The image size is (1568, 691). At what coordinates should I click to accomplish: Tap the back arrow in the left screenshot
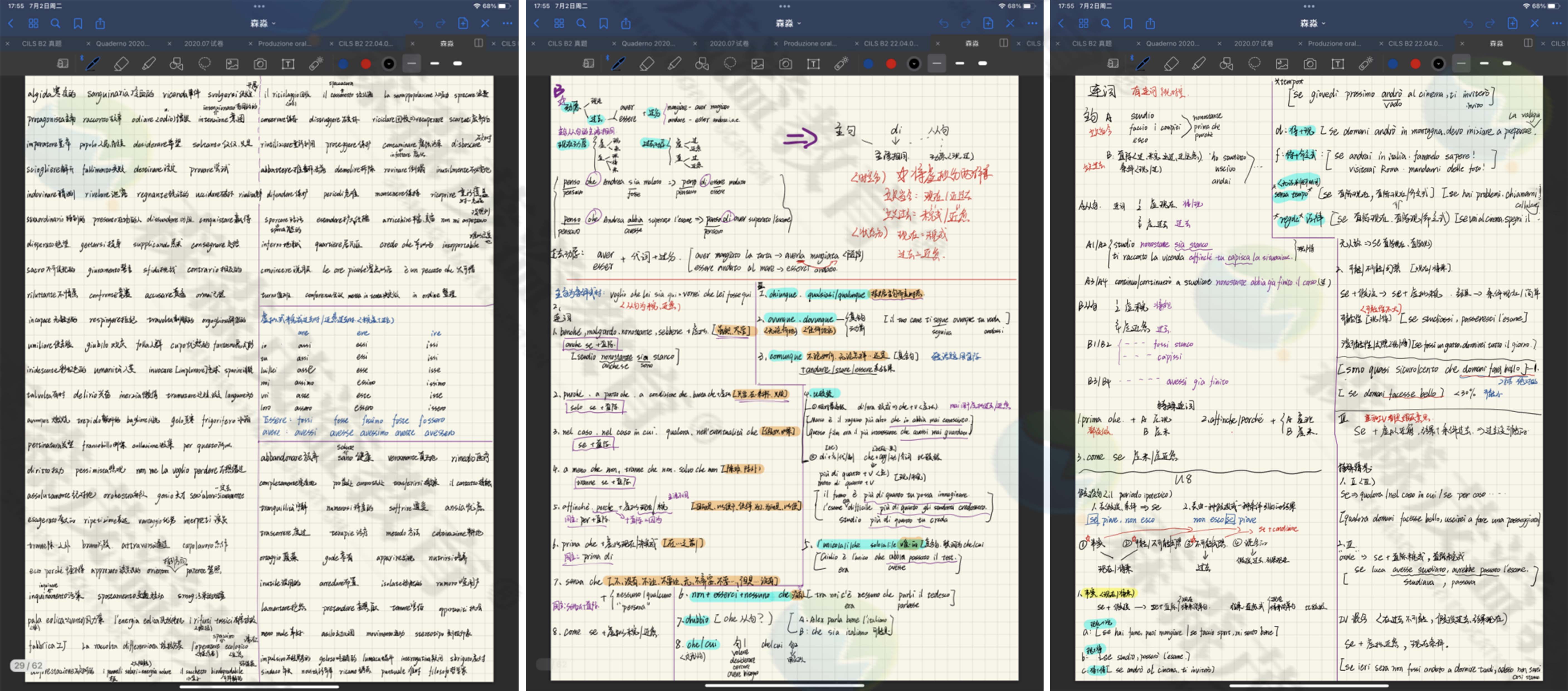pyautogui.click(x=11, y=24)
